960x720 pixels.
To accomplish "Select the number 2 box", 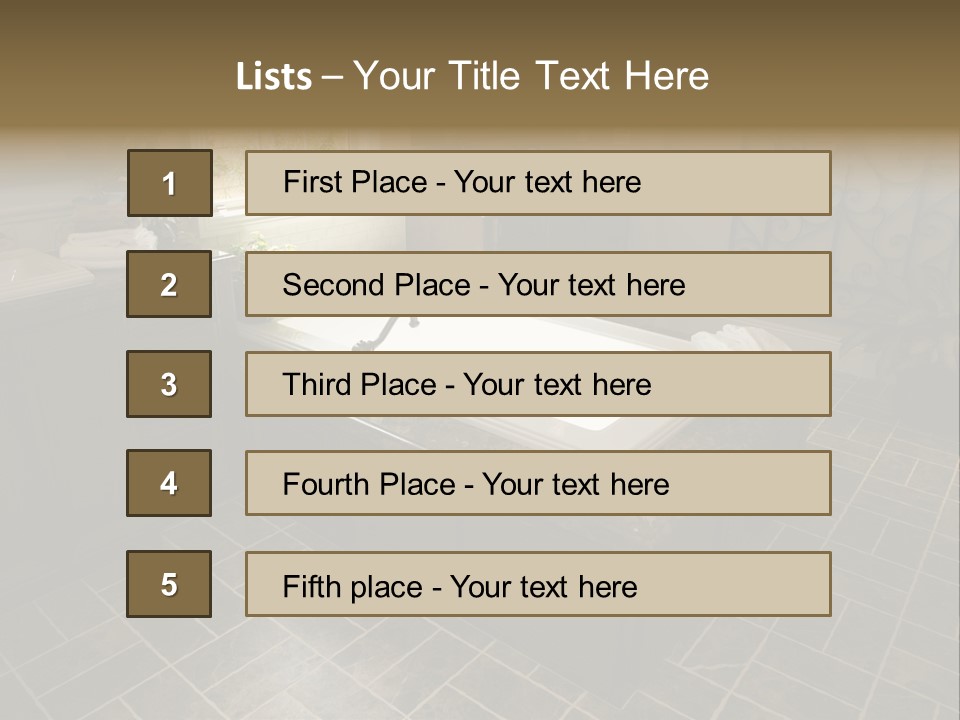I will [x=169, y=284].
